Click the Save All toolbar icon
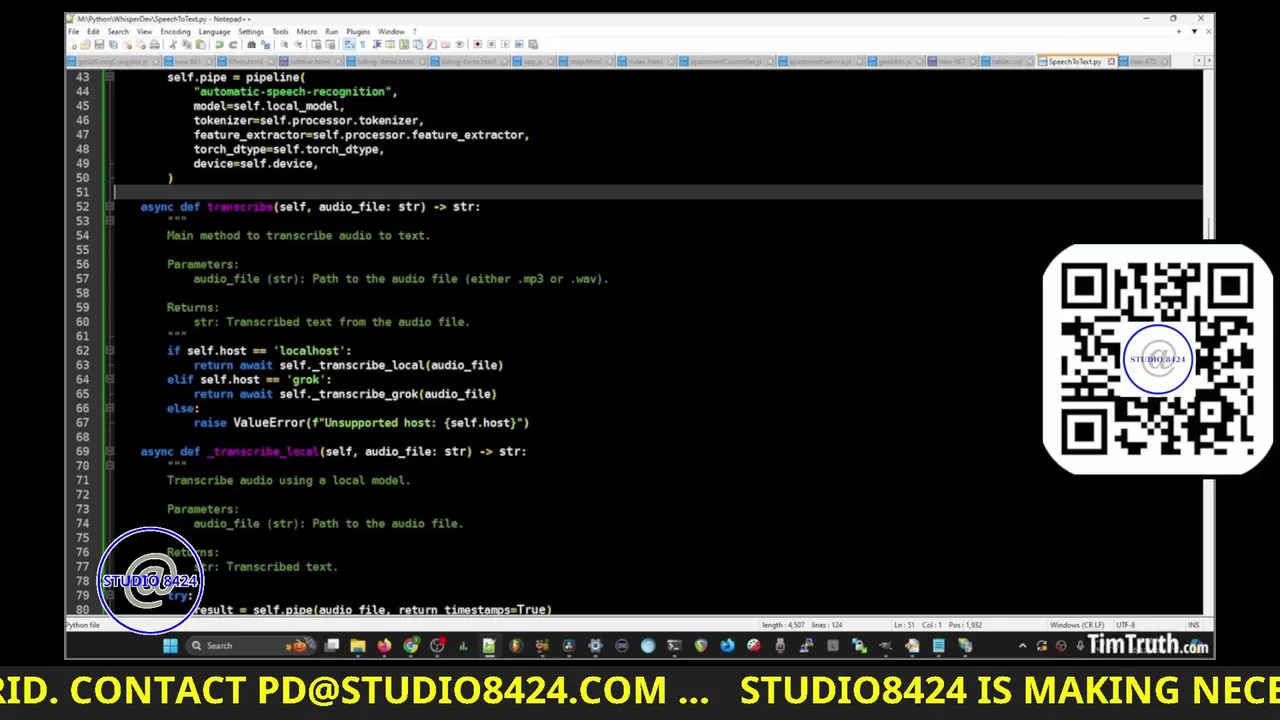 click(x=113, y=44)
